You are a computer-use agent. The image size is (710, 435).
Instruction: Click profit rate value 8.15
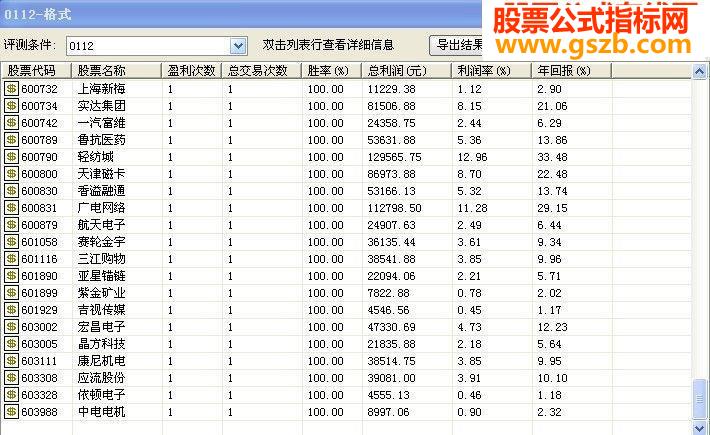(469, 106)
